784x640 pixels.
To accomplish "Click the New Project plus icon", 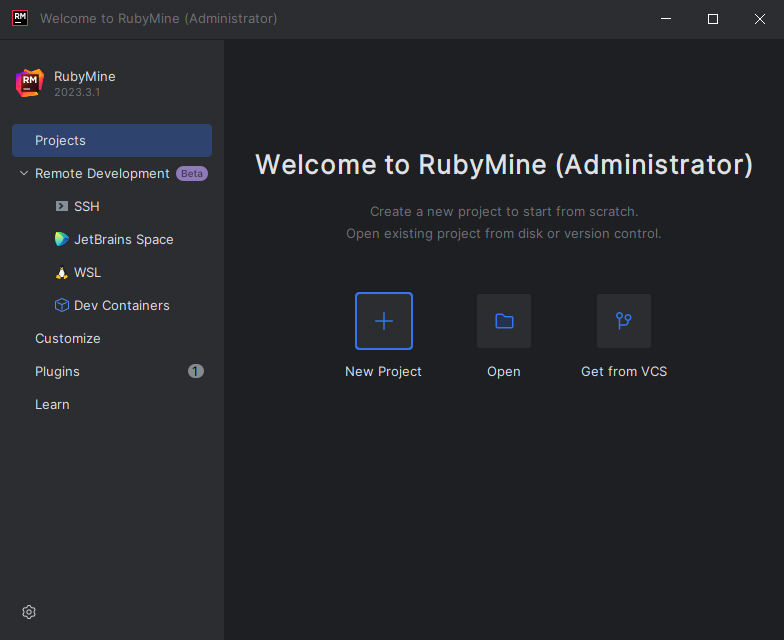I will point(384,321).
